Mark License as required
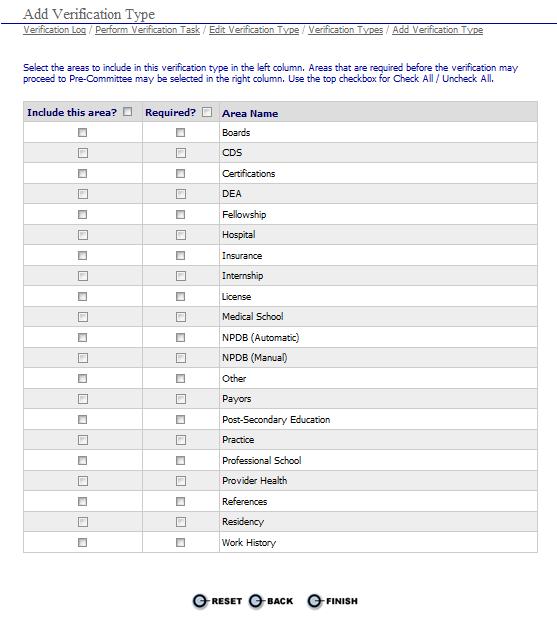This screenshot has width=557, height=617. click(181, 296)
